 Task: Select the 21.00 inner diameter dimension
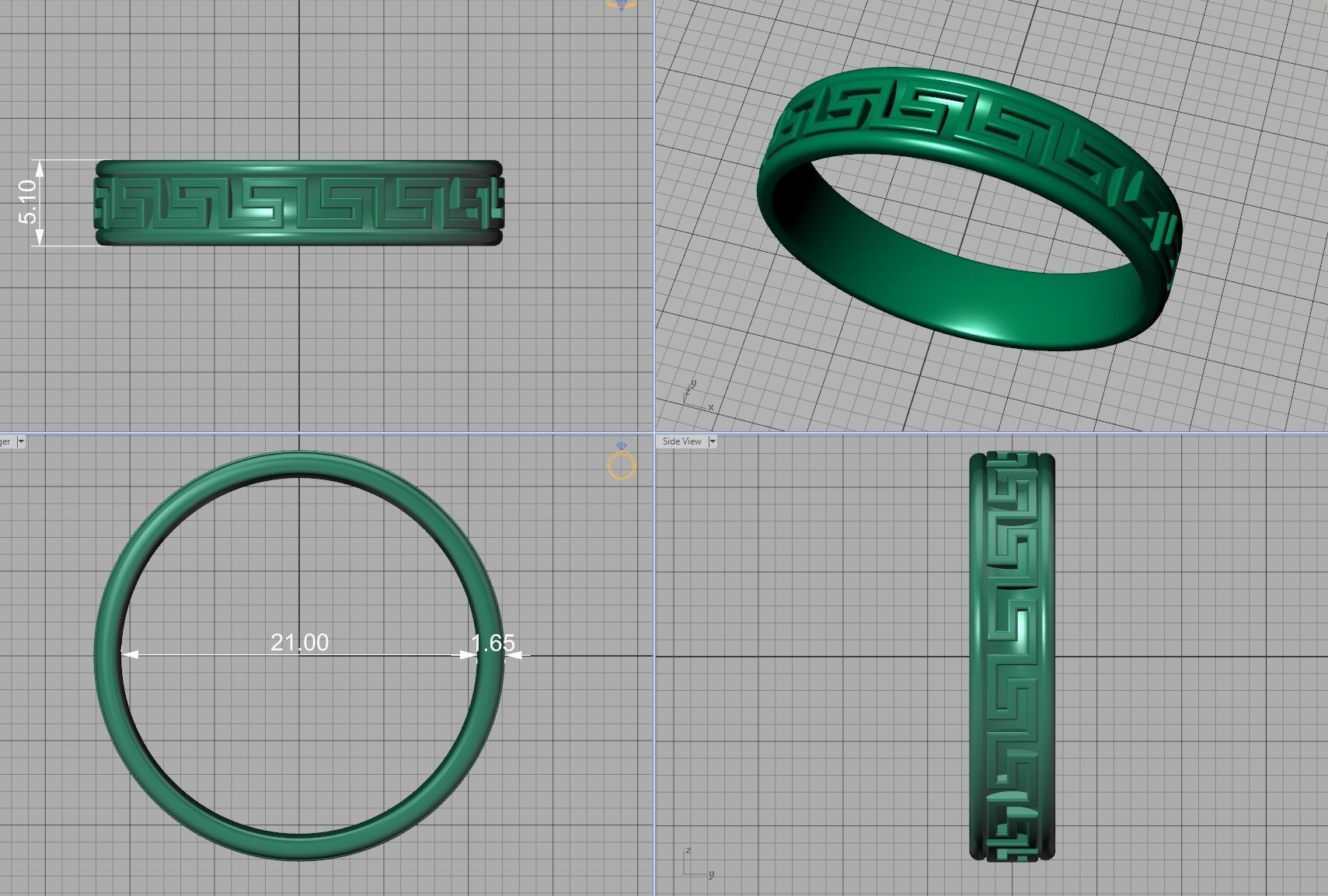point(299,642)
